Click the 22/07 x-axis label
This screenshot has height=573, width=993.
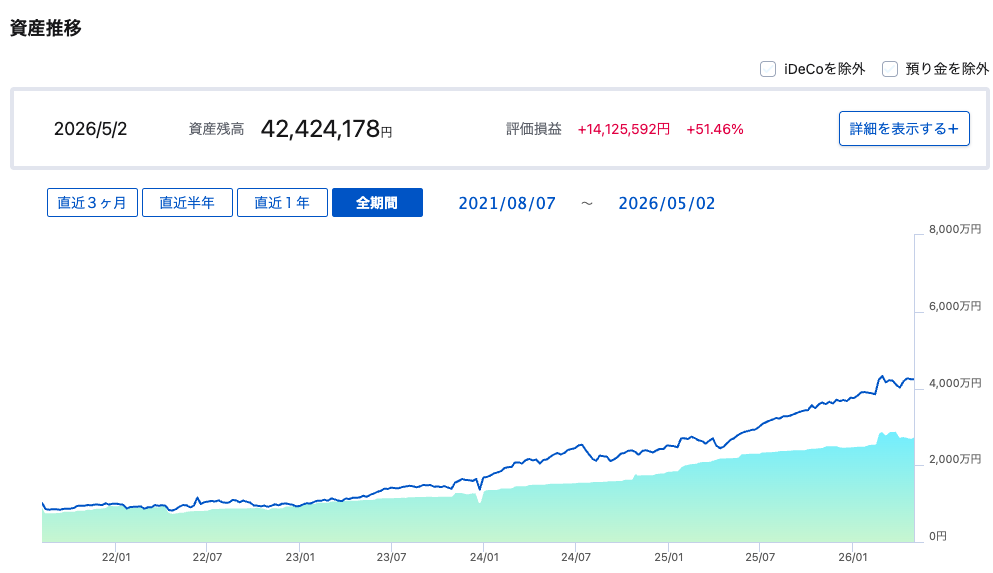coord(208,557)
